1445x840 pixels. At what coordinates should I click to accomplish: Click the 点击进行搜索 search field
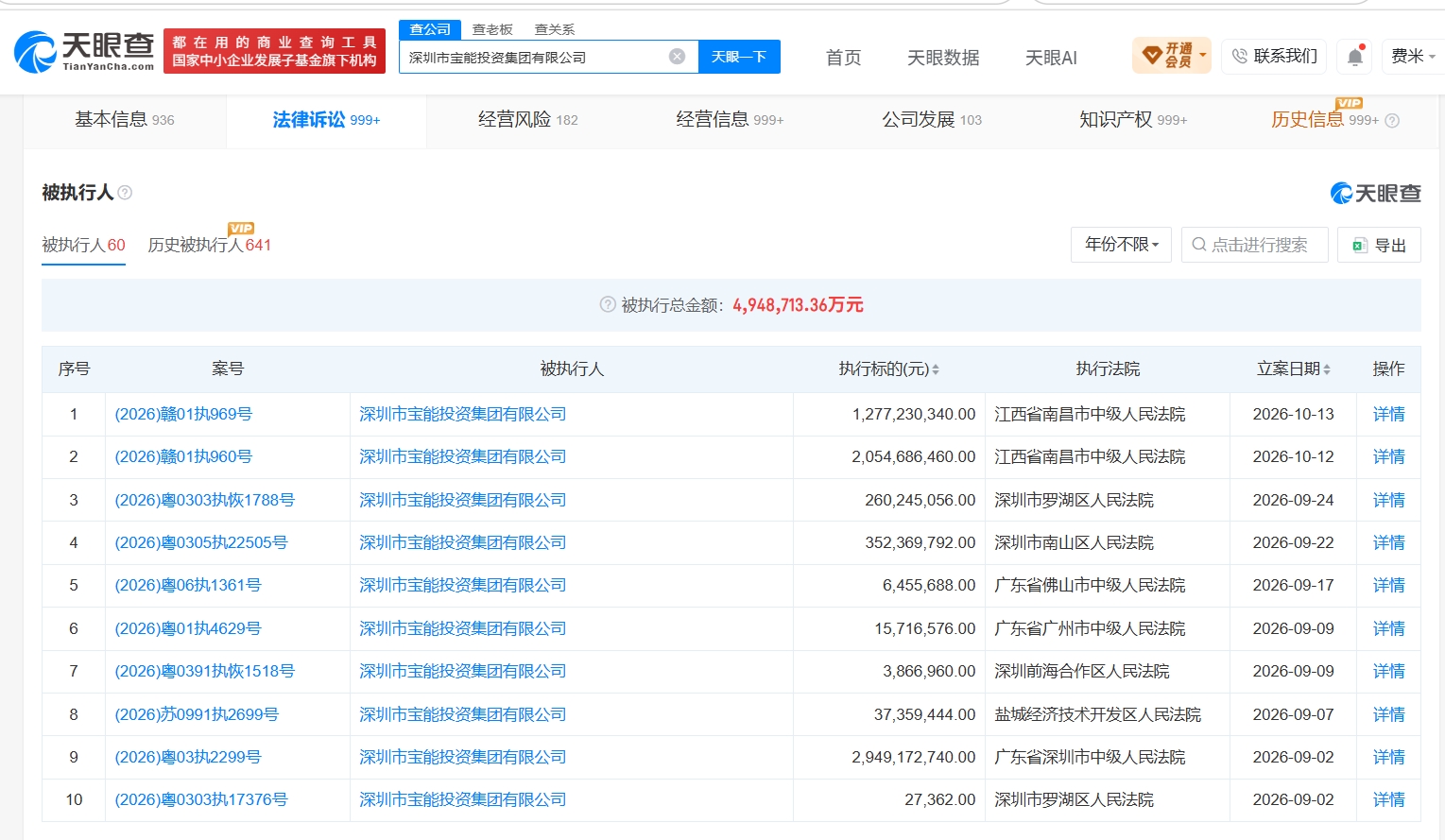pyautogui.click(x=1254, y=245)
